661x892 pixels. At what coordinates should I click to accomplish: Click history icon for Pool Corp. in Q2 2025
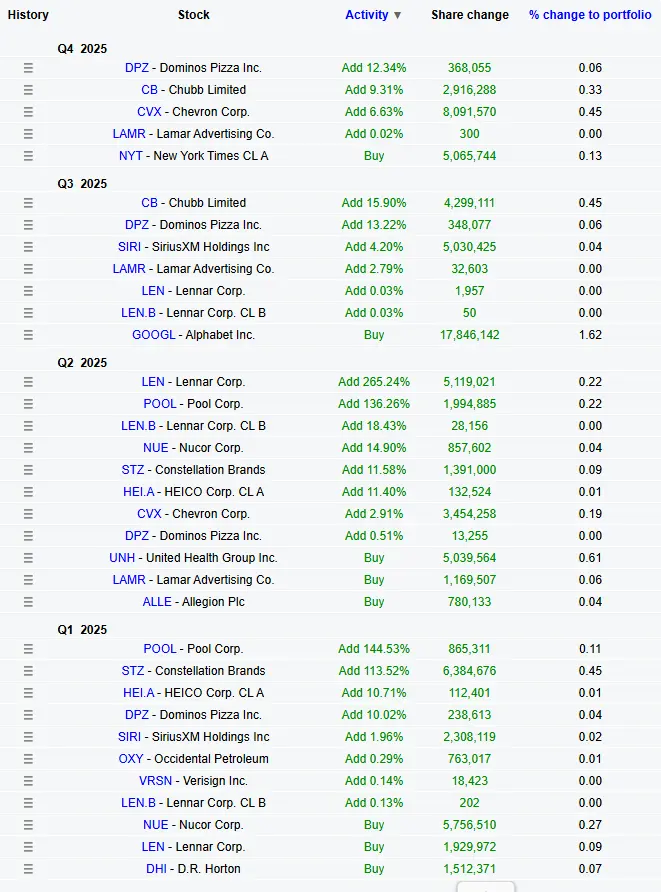point(27,404)
